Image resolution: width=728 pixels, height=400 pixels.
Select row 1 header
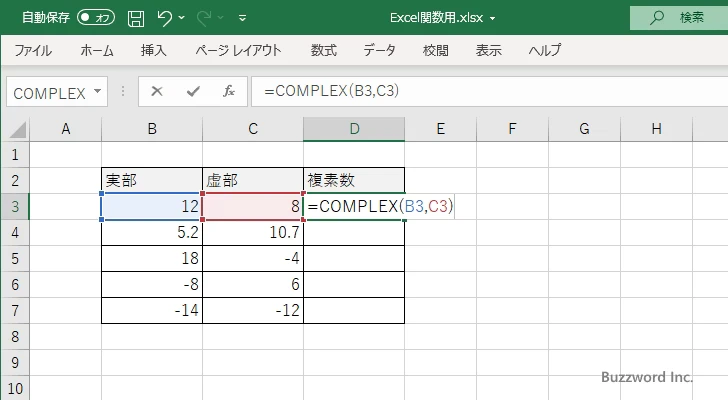[15, 155]
